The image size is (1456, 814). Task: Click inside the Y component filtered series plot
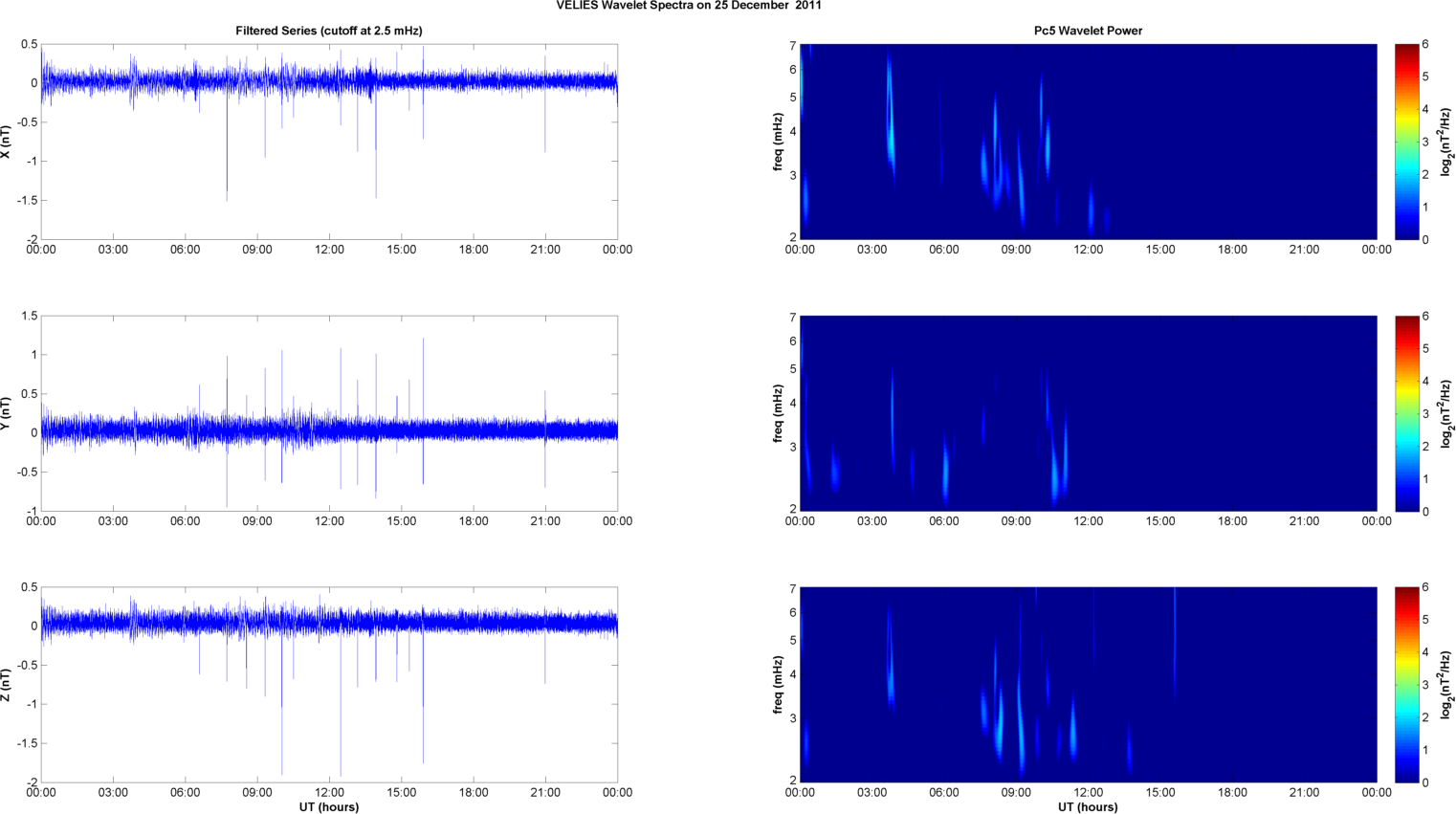click(x=329, y=413)
